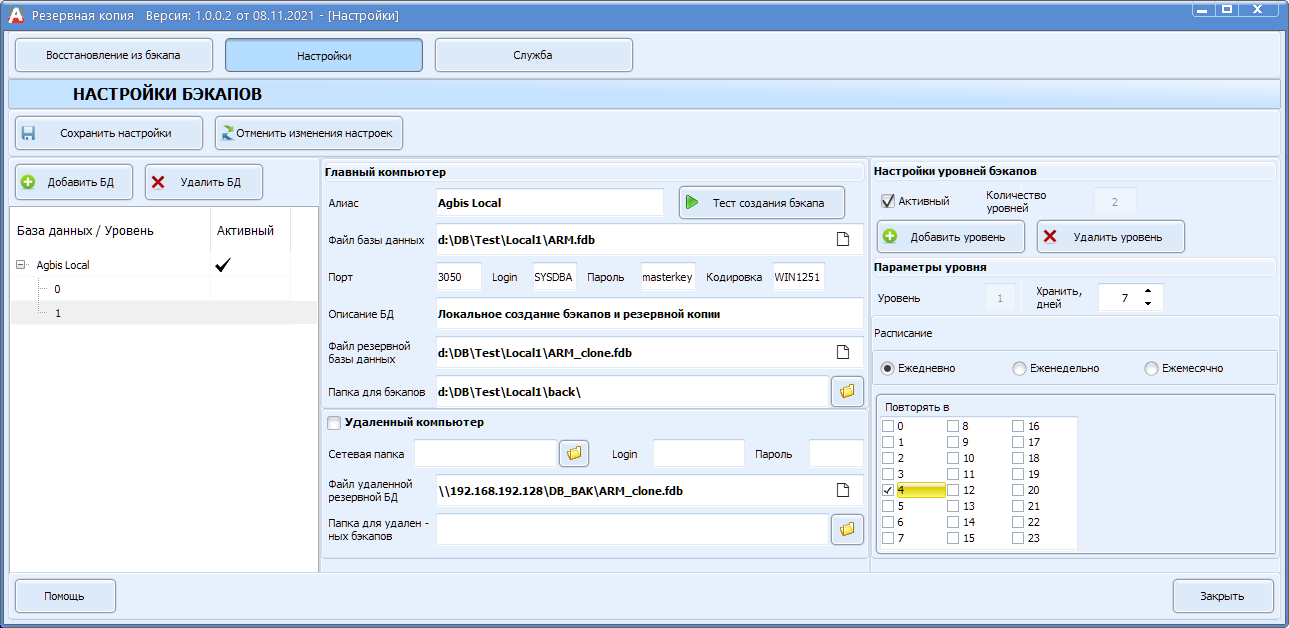Enable Удаленный компьютер checkbox
Viewport: 1289px width, 628px height.
coord(334,423)
